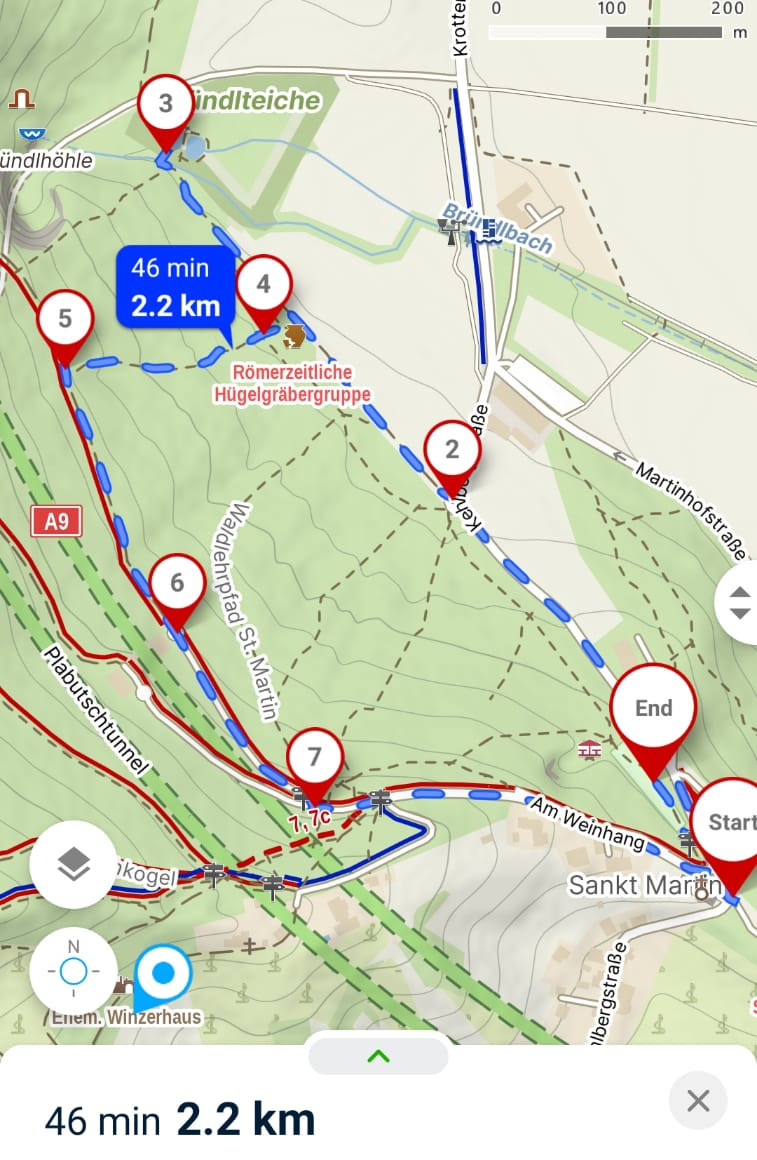Tap the End route marker
The width and height of the screenshot is (757, 1160).
pos(653,719)
